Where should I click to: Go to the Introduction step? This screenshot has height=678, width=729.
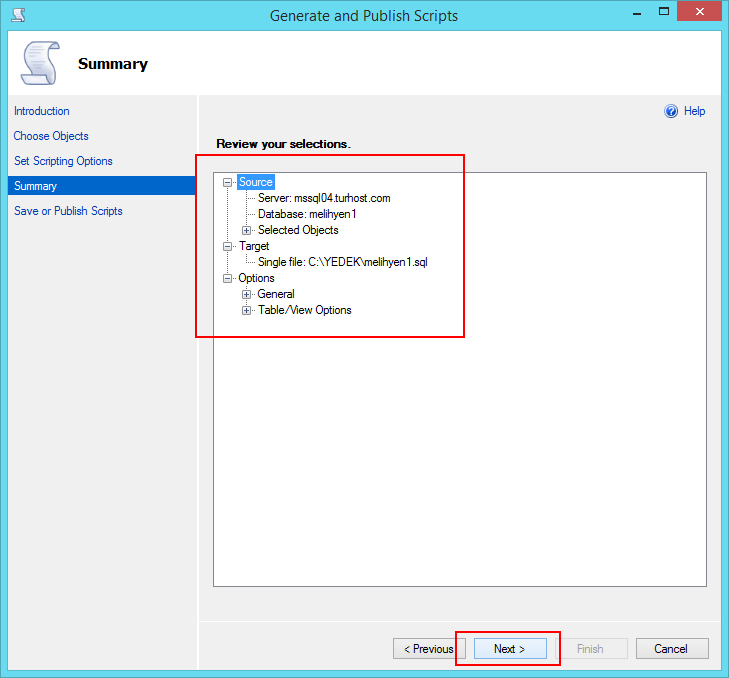pos(42,111)
